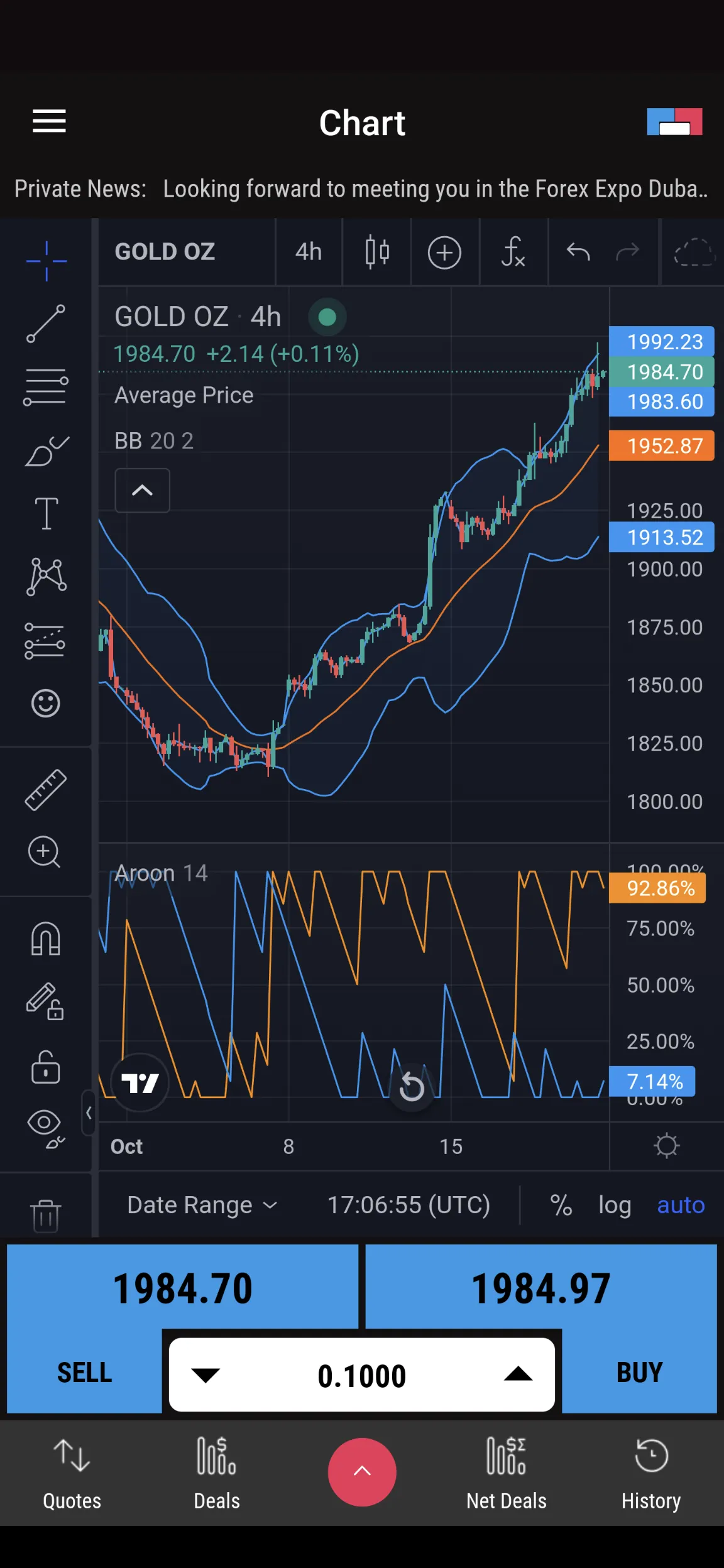This screenshot has width=724, height=1568.
Task: Change the 4h timeframe interval
Action: (x=309, y=252)
